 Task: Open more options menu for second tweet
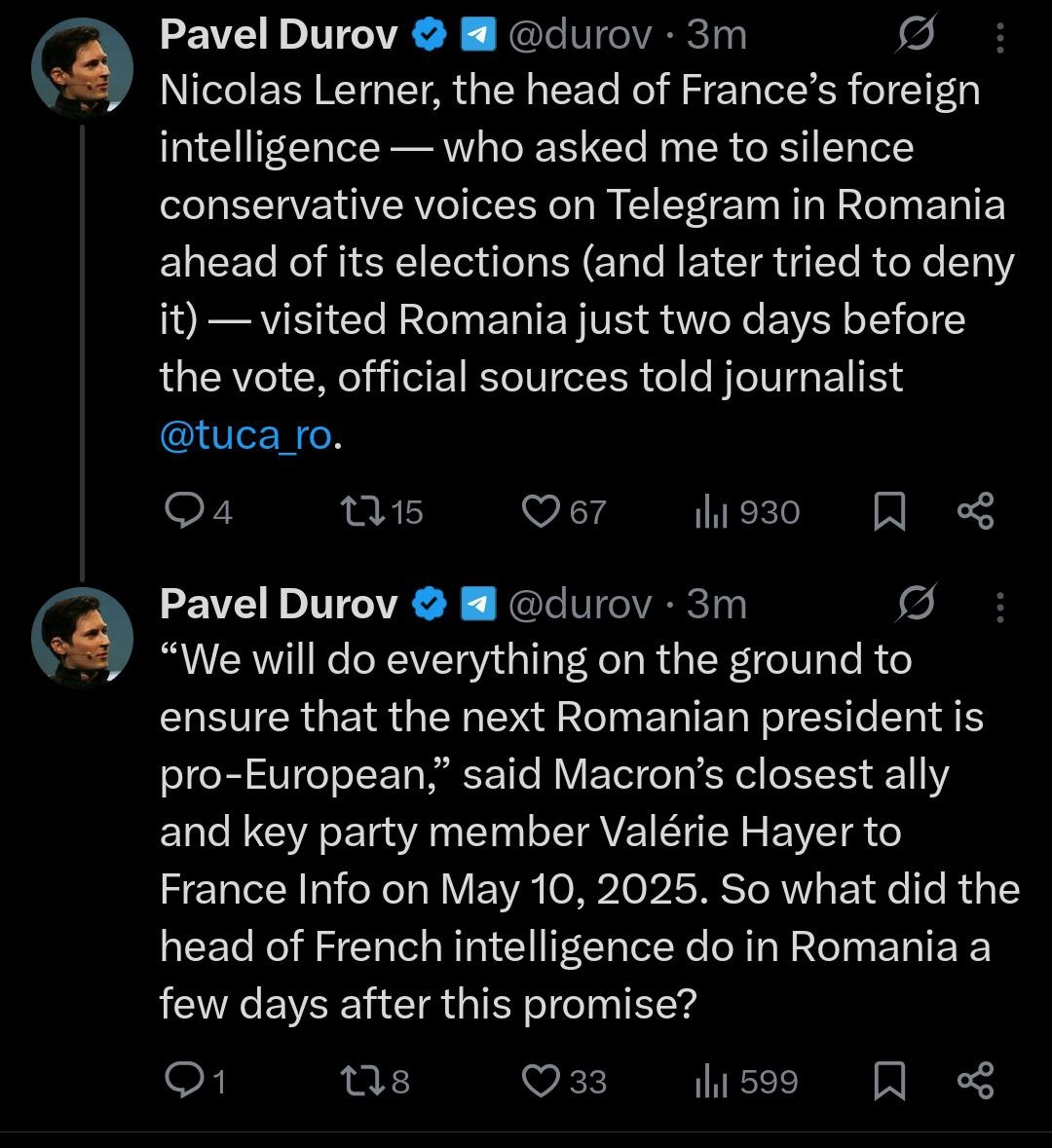pyautogui.click(x=999, y=607)
